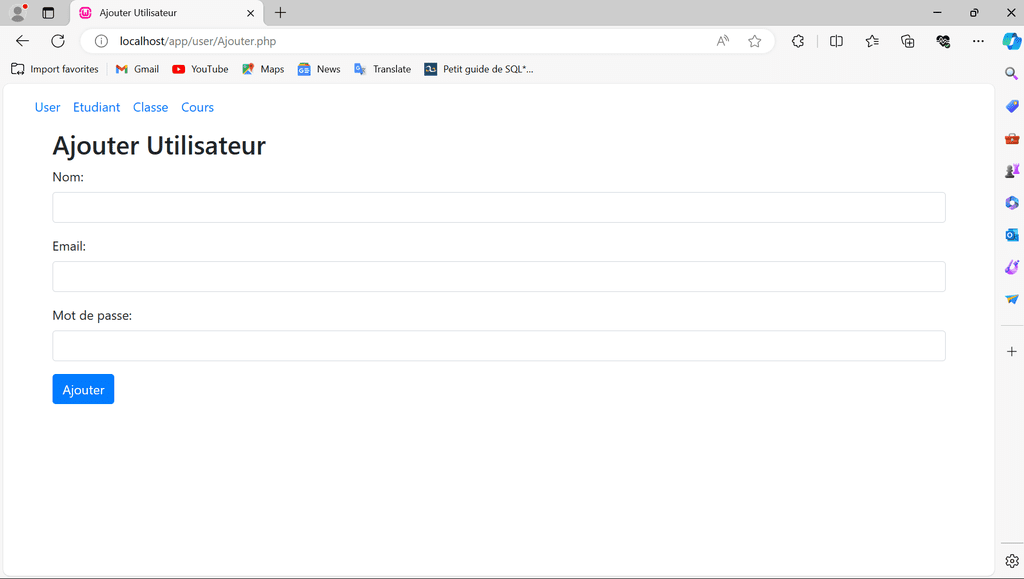Open the purple Designer sidebar icon
1024x579 pixels.
coord(1012,267)
